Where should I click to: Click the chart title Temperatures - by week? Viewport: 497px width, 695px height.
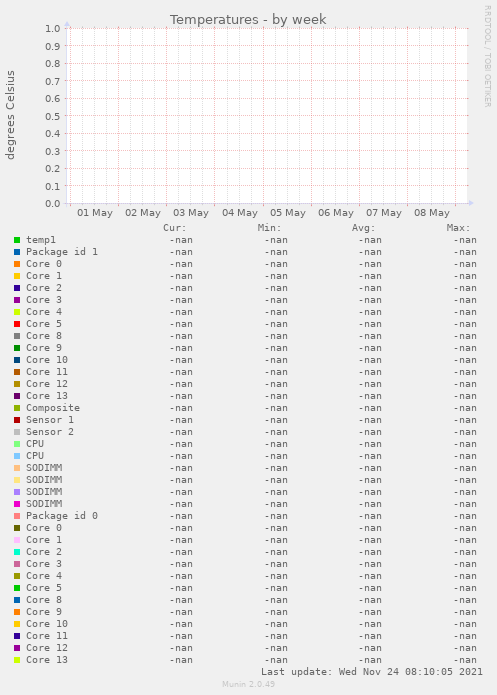pos(248,20)
